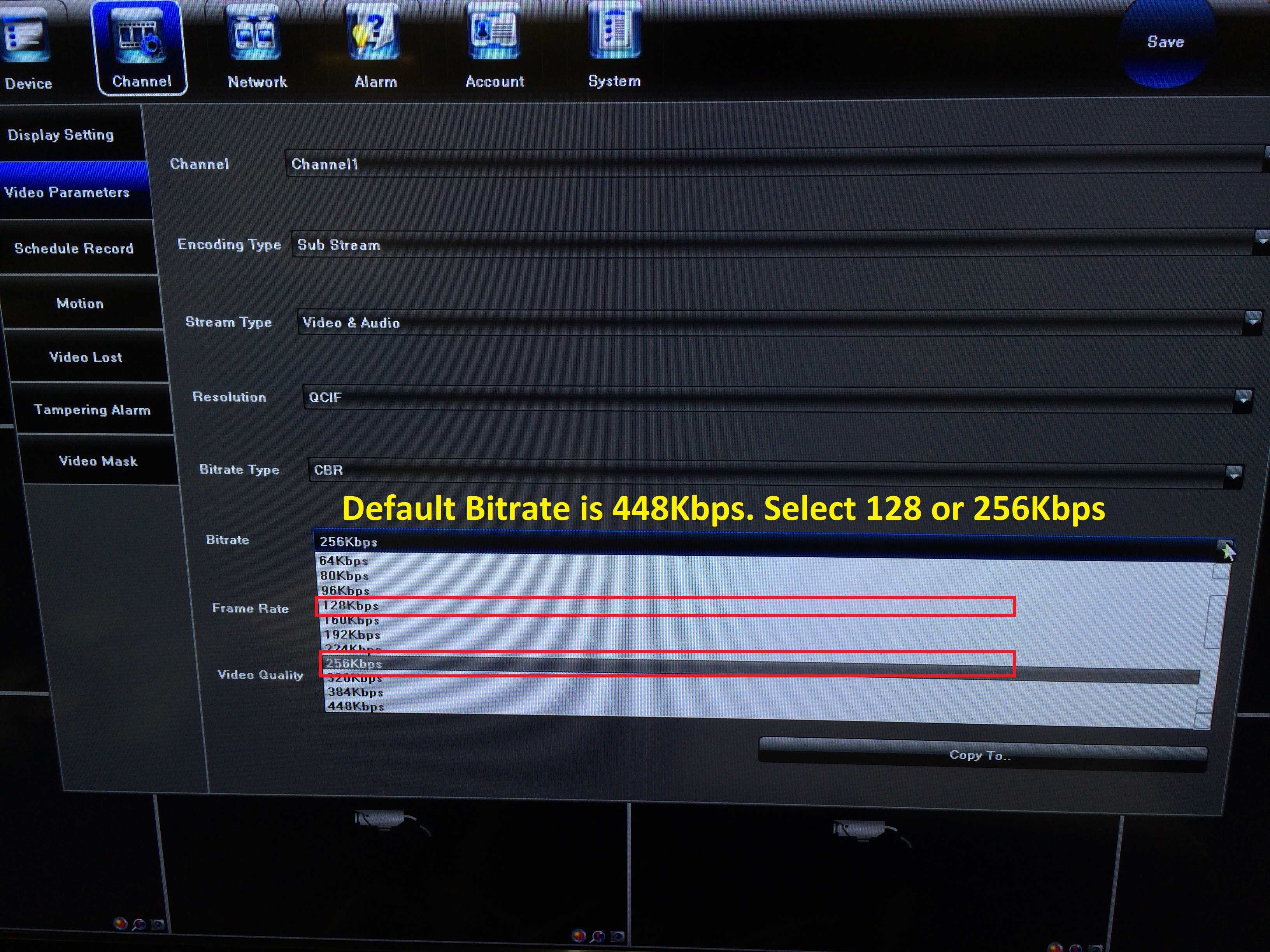The image size is (1270, 952).
Task: Choose 80Kbps from the bitrate list
Action: 344,576
